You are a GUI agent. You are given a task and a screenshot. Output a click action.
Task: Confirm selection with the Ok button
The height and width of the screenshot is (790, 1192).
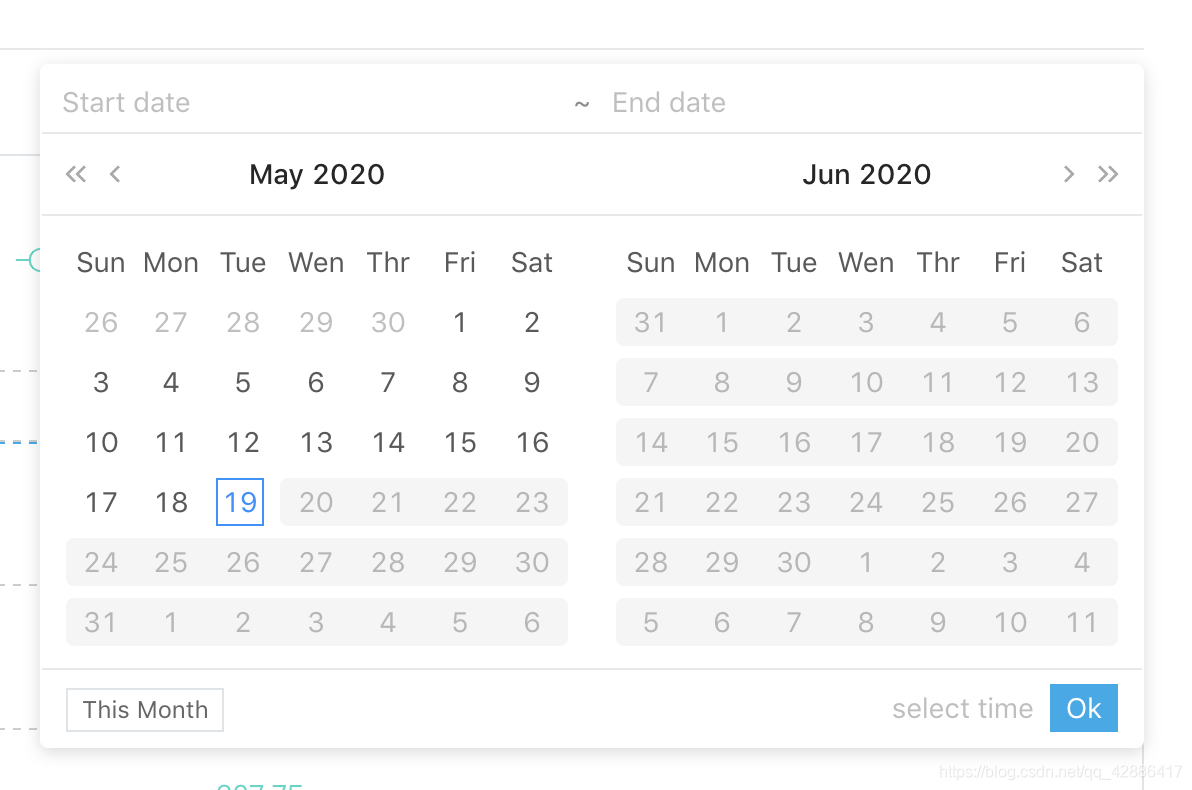[1083, 709]
